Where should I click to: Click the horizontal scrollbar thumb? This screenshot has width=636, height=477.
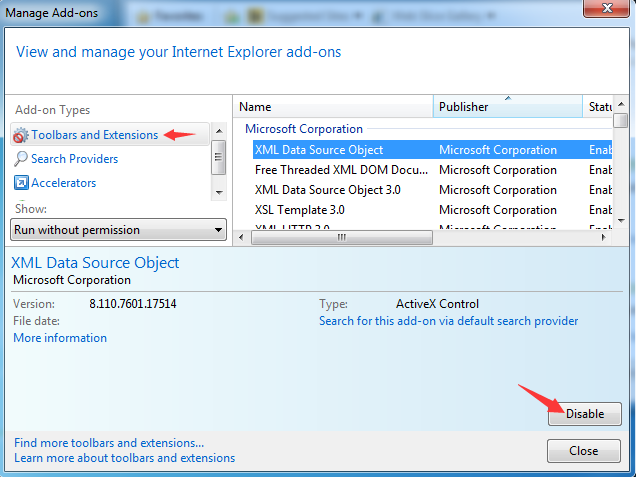(x=342, y=237)
